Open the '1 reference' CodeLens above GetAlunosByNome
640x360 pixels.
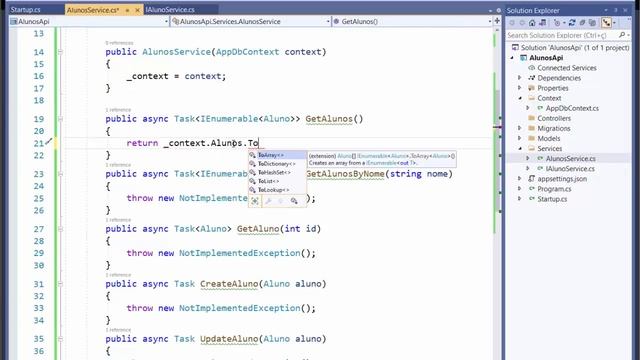(x=118, y=165)
